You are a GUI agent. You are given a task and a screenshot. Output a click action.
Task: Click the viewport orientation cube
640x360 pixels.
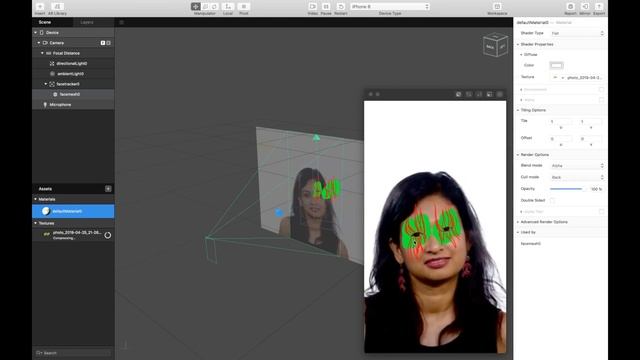[x=495, y=45]
